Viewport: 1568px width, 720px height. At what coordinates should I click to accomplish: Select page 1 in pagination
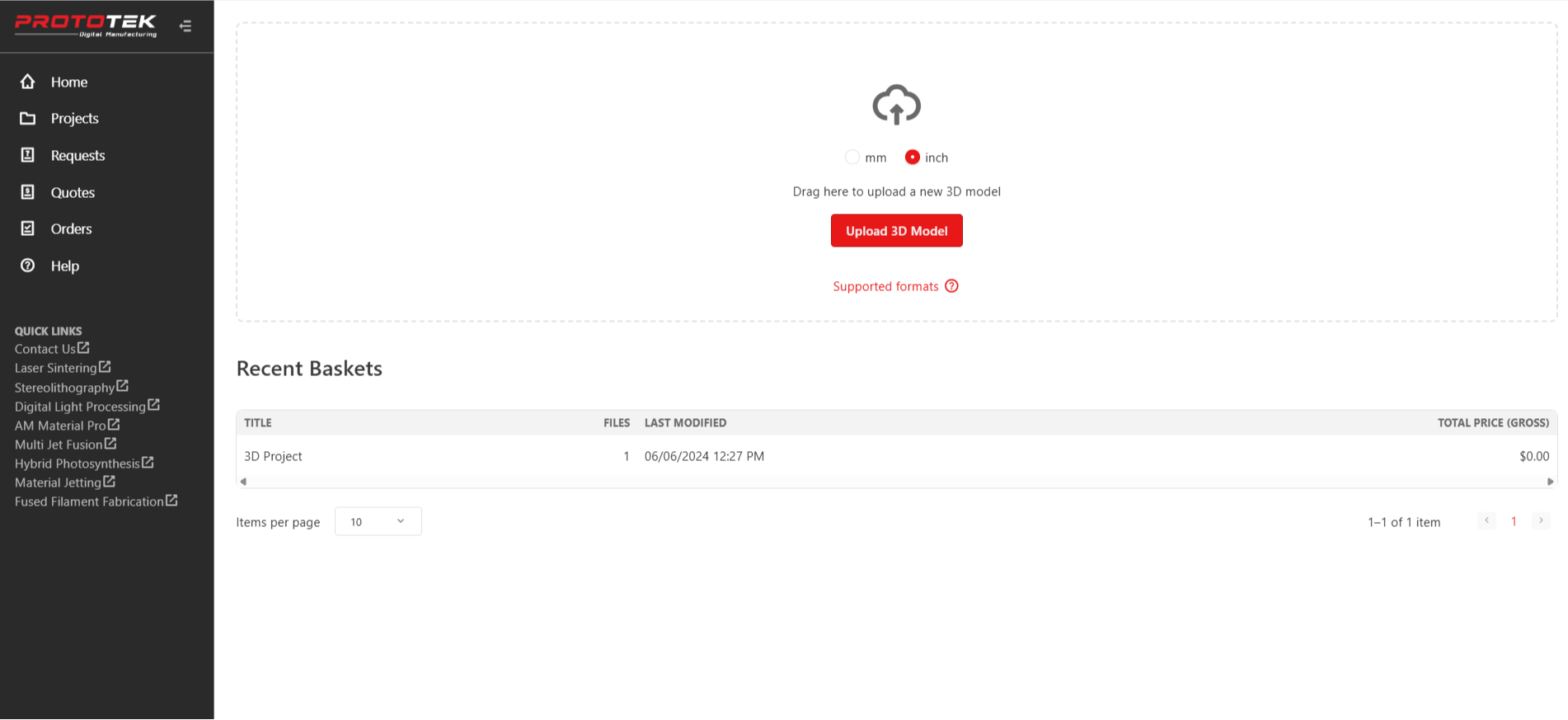(x=1514, y=521)
